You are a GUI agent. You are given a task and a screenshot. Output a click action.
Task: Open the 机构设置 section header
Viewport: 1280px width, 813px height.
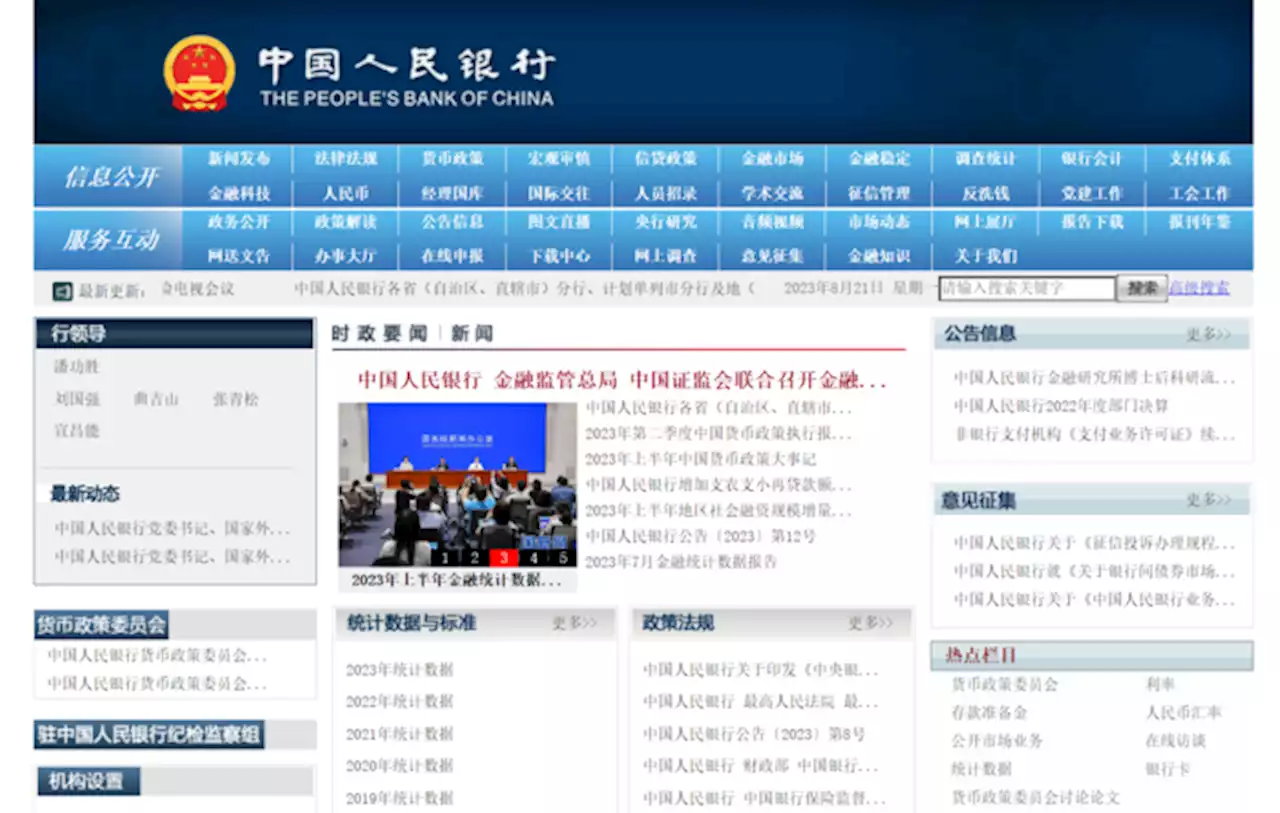coord(87,781)
